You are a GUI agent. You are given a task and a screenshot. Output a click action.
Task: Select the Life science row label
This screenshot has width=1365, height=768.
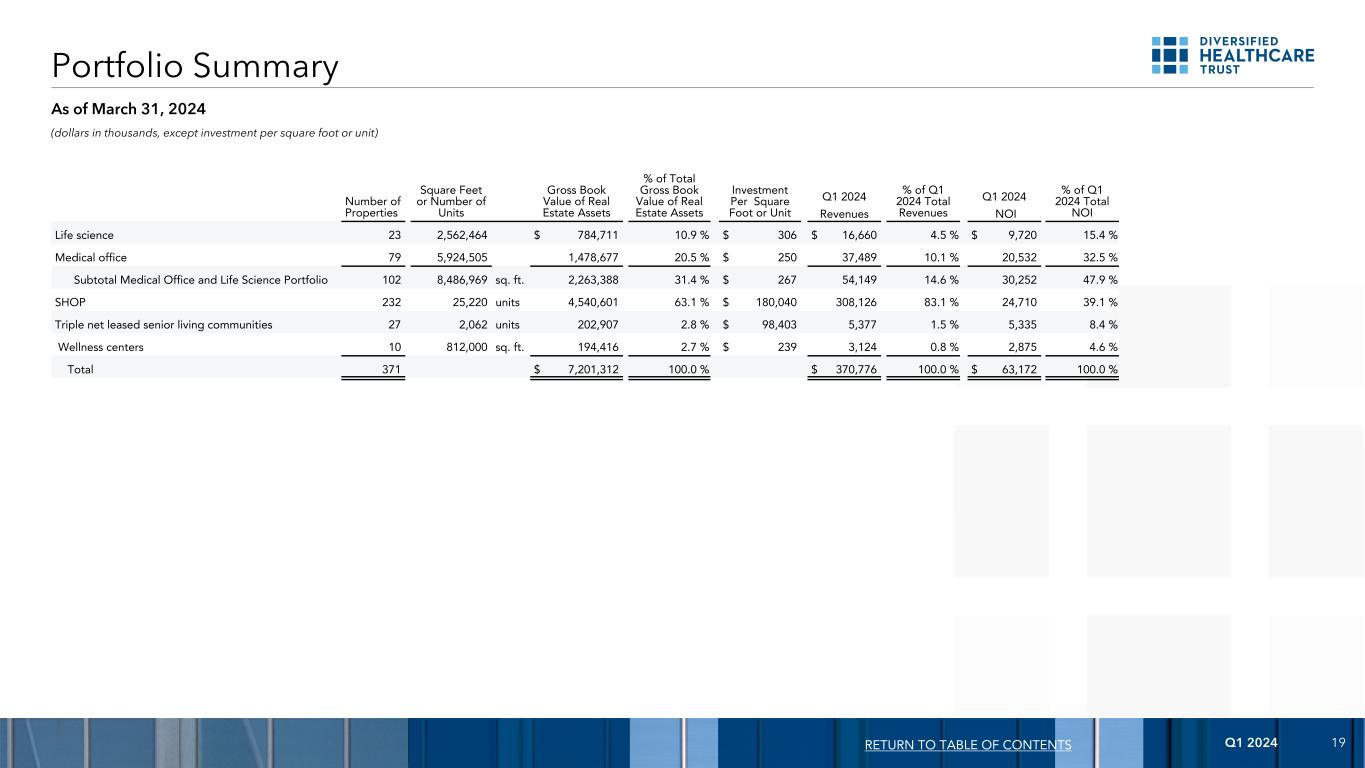pos(84,235)
